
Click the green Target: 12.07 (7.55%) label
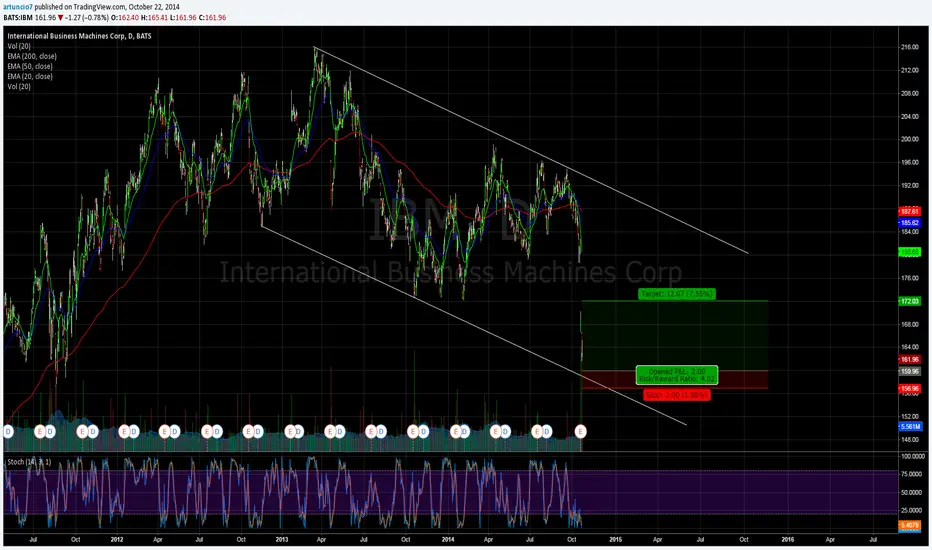pyautogui.click(x=676, y=294)
